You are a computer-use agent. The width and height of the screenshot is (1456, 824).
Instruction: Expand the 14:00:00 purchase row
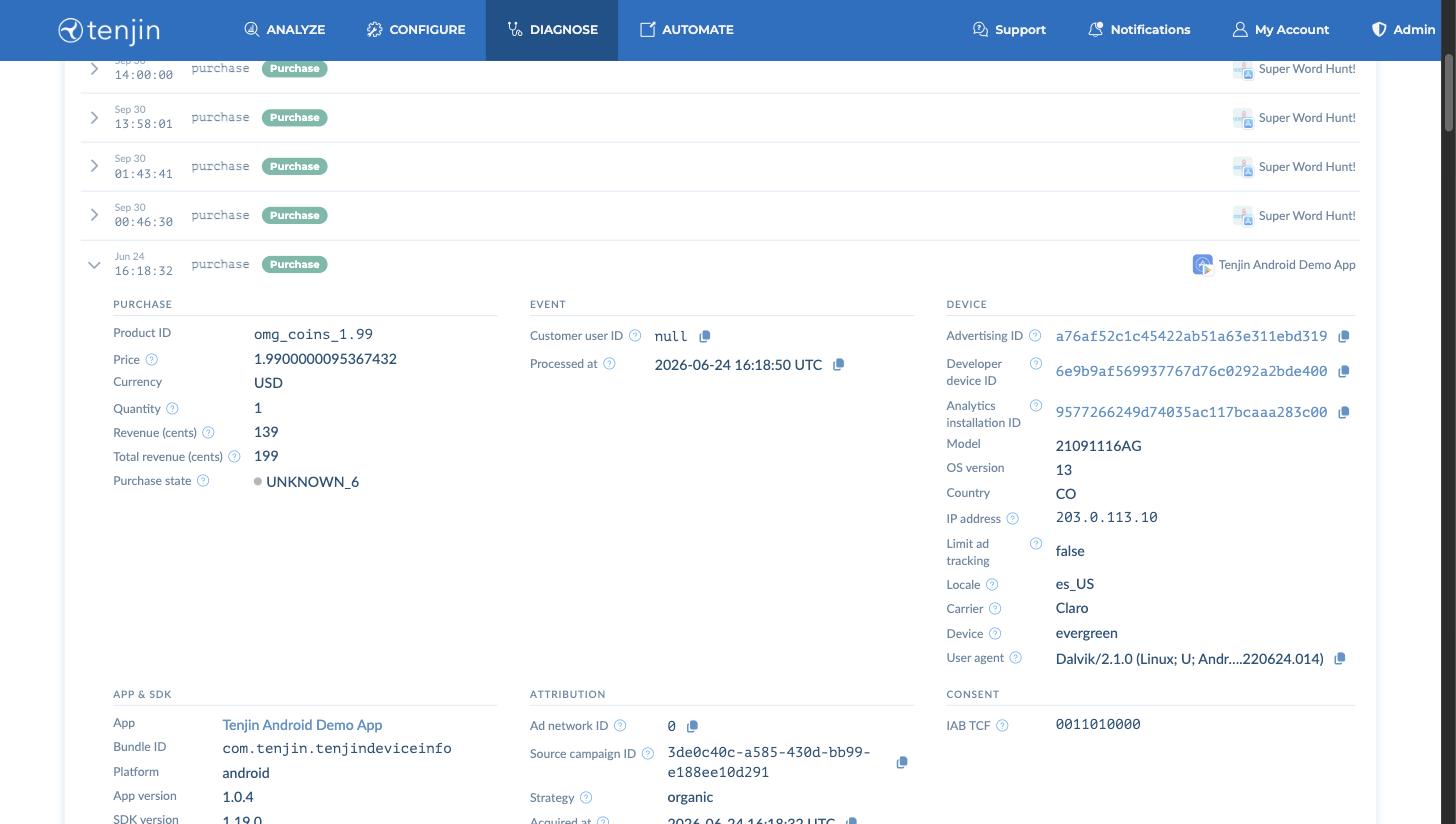tap(94, 68)
